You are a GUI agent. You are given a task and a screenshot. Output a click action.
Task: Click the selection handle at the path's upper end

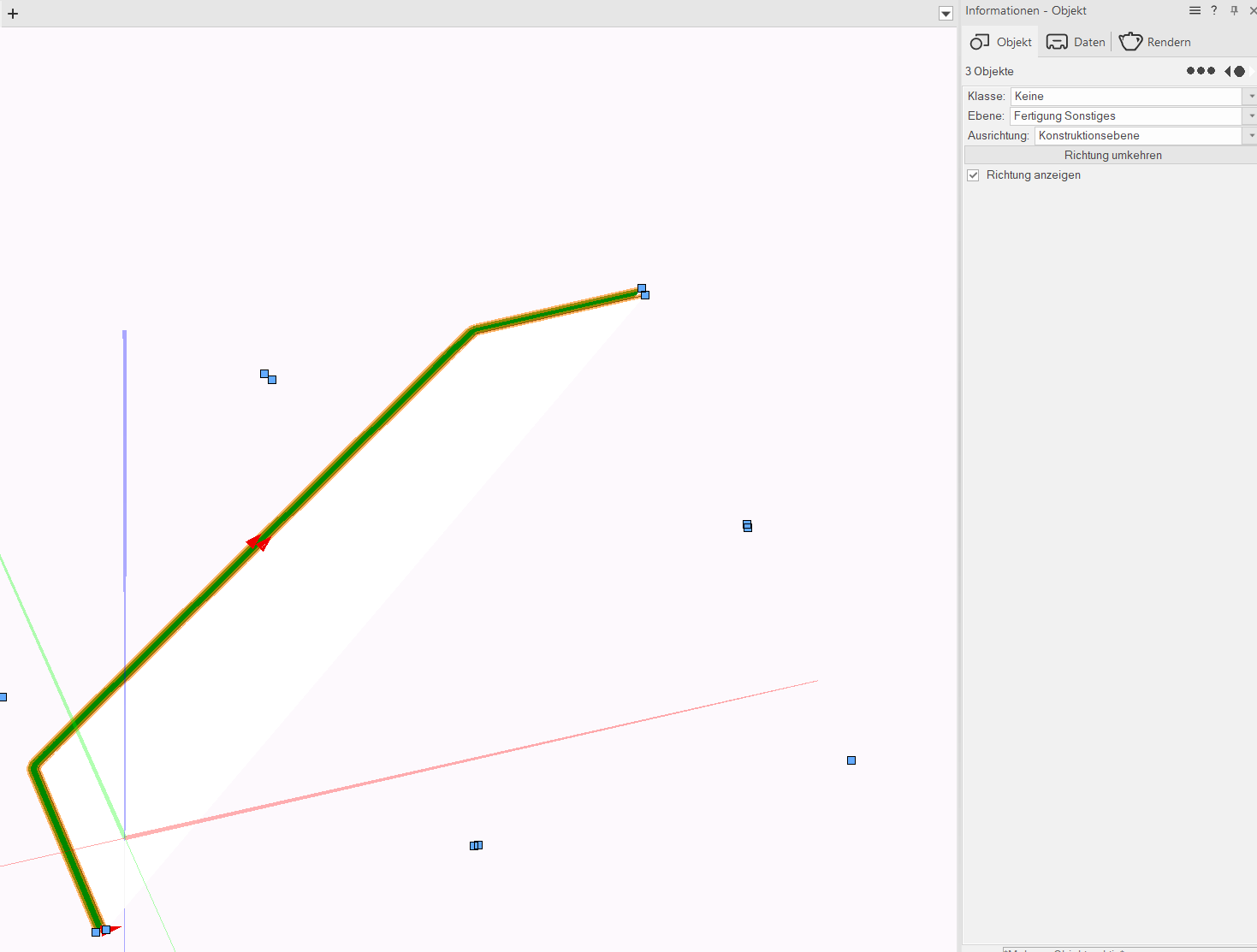point(642,289)
